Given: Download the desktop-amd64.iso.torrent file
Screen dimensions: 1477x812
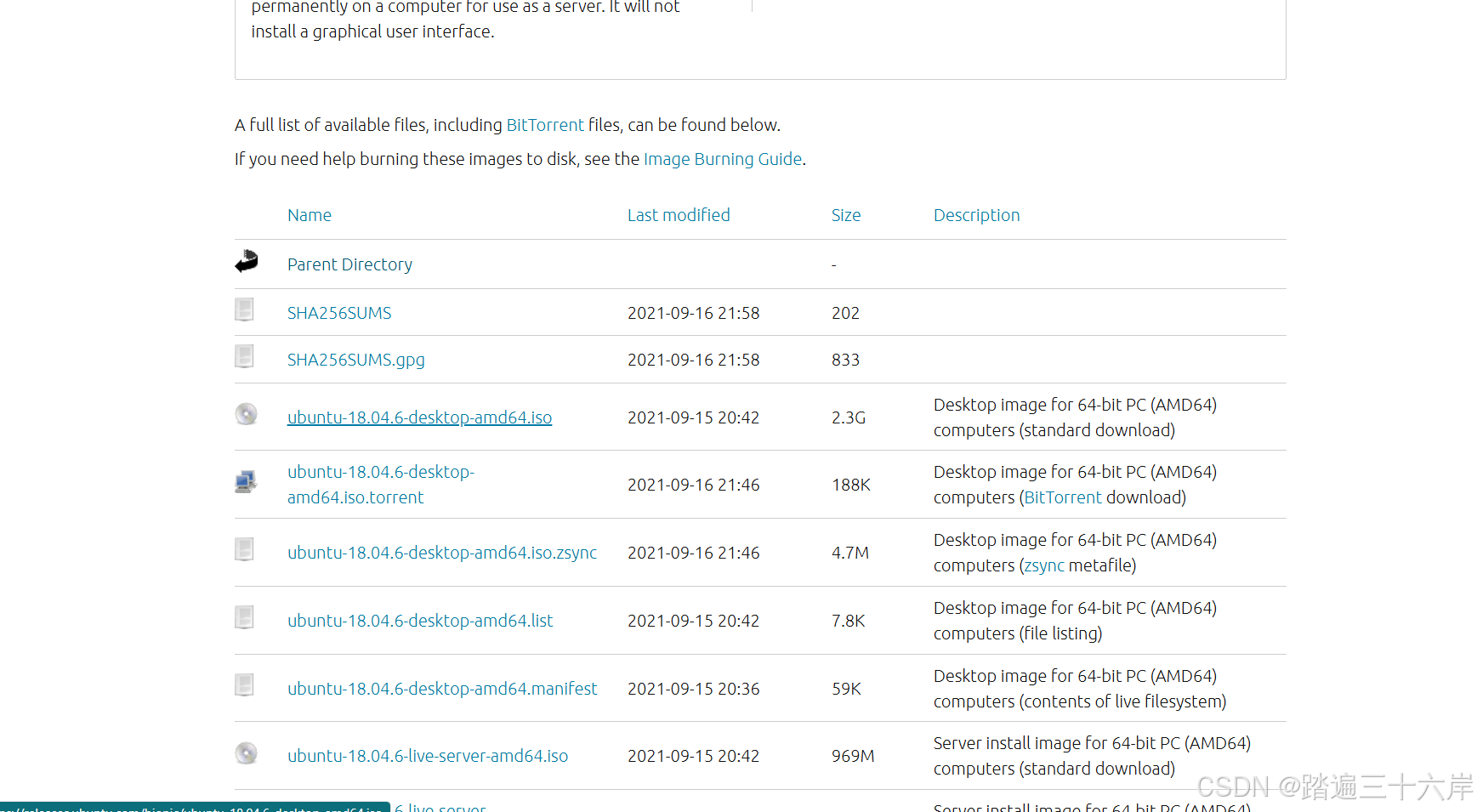Looking at the screenshot, I should pyautogui.click(x=381, y=485).
